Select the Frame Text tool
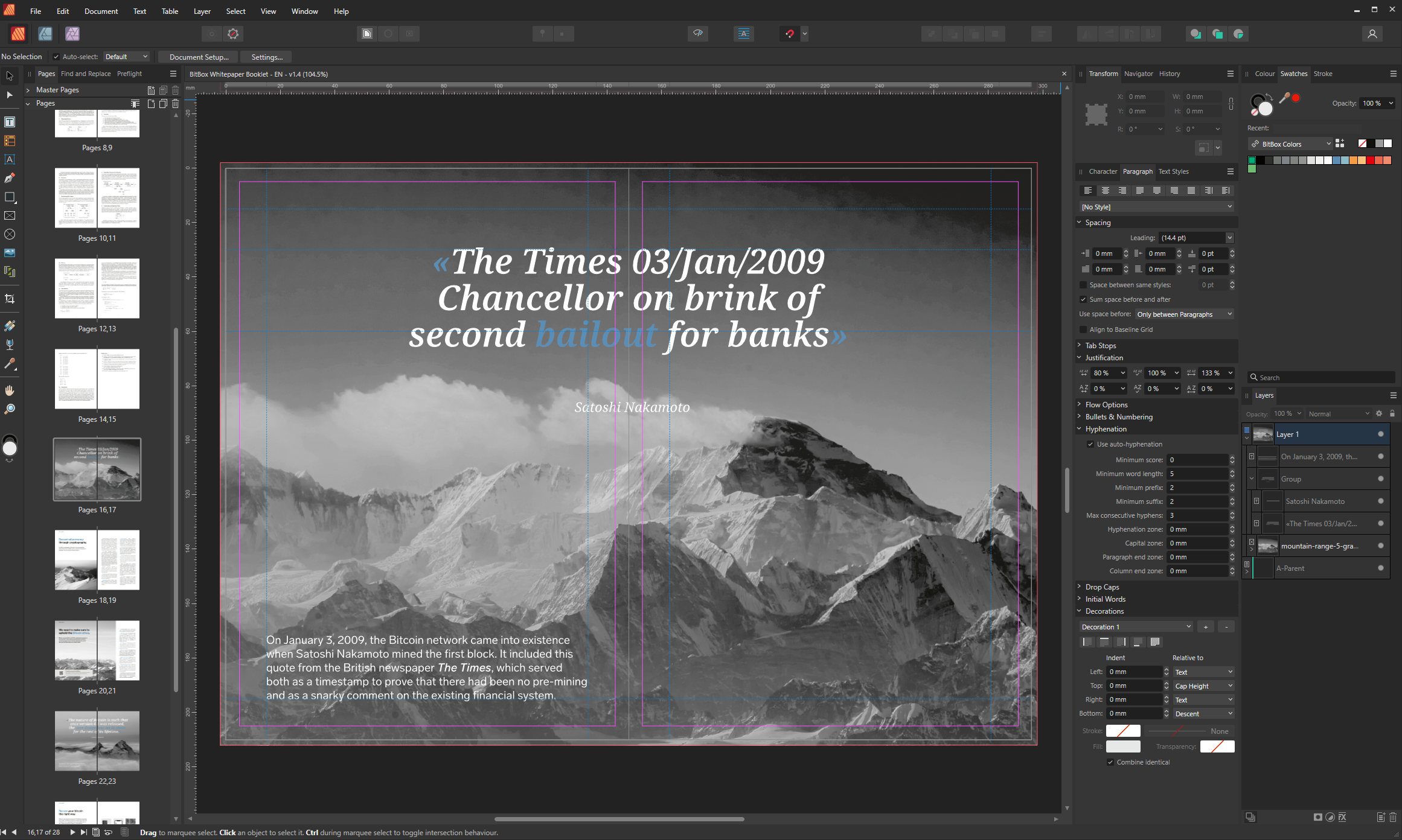 pos(10,122)
